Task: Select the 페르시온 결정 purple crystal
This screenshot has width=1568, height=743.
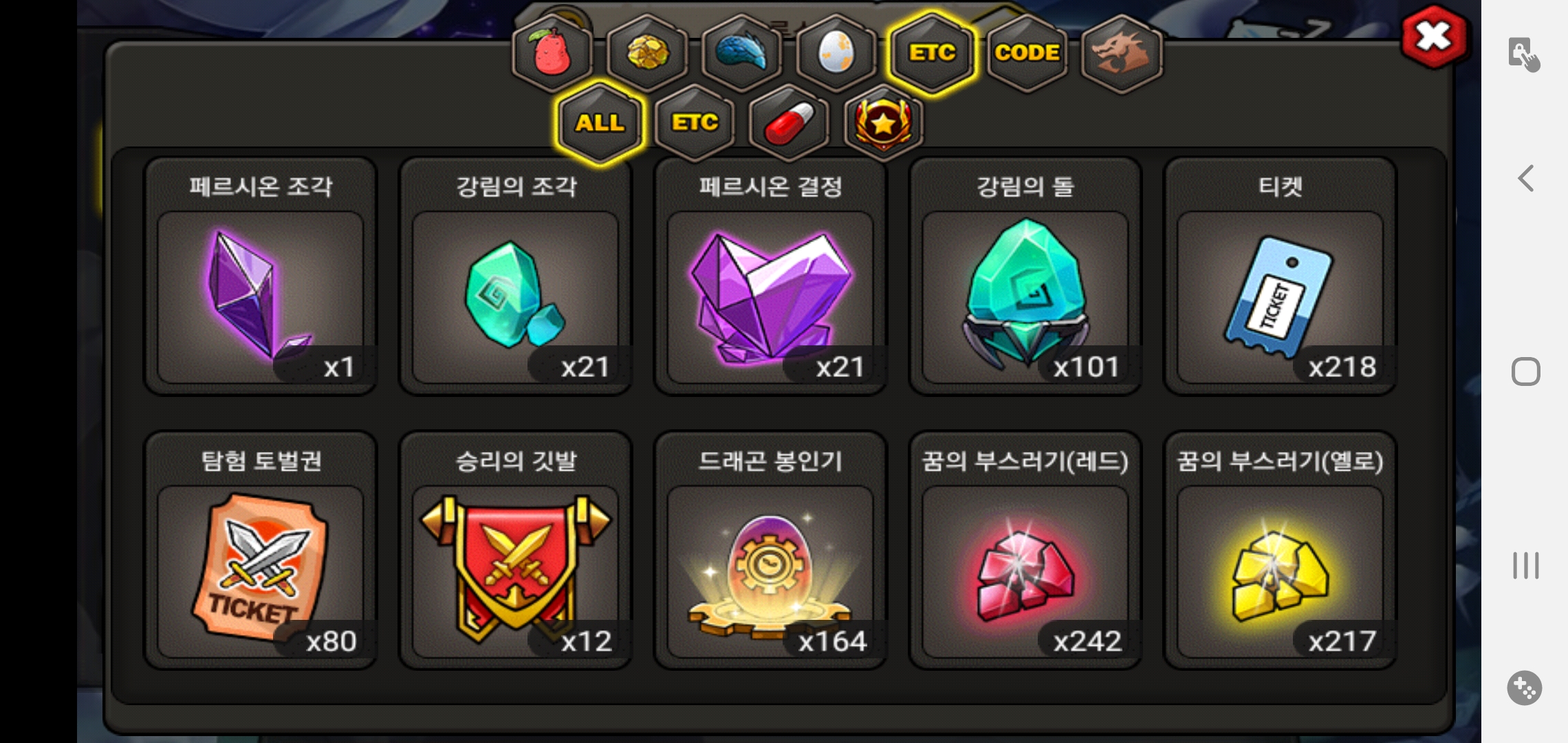Action: coord(770,277)
